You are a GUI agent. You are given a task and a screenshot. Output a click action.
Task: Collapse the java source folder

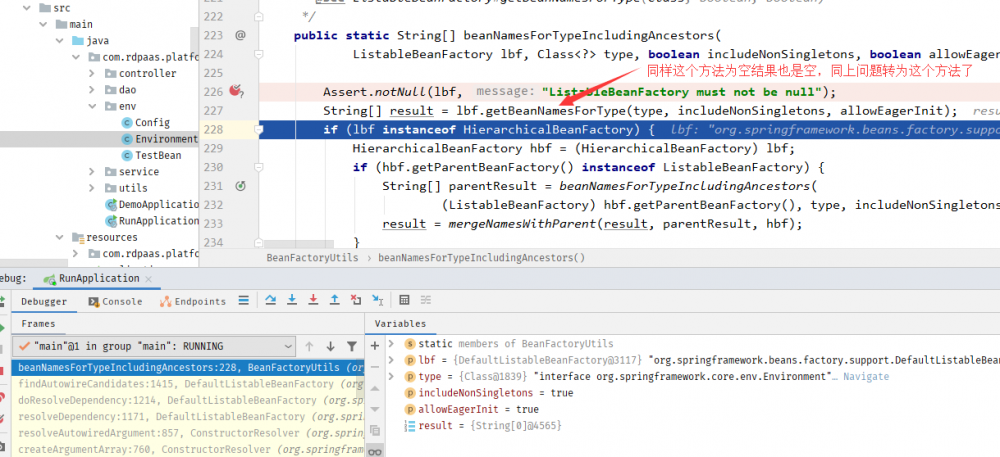pos(59,41)
